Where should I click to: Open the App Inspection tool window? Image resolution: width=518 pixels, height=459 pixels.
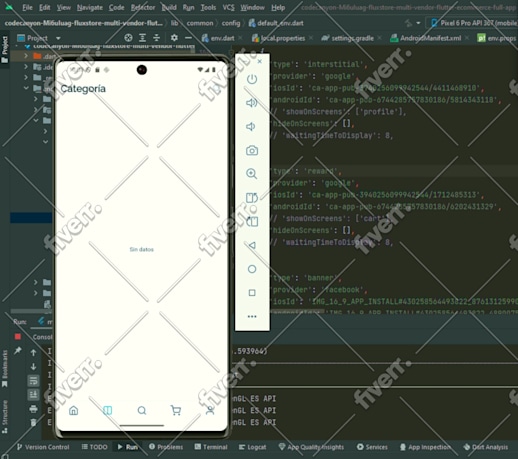tap(425, 447)
